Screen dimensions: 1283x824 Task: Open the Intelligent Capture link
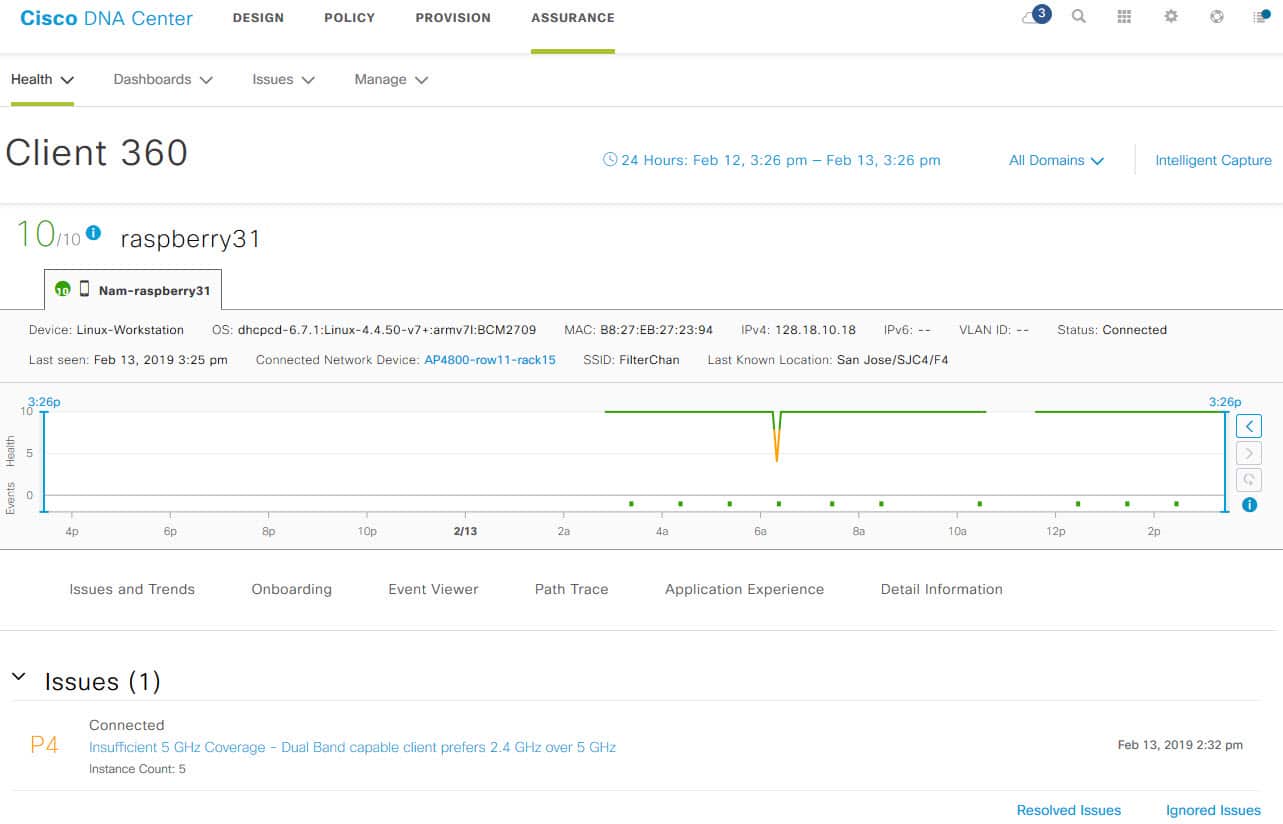tap(1213, 160)
